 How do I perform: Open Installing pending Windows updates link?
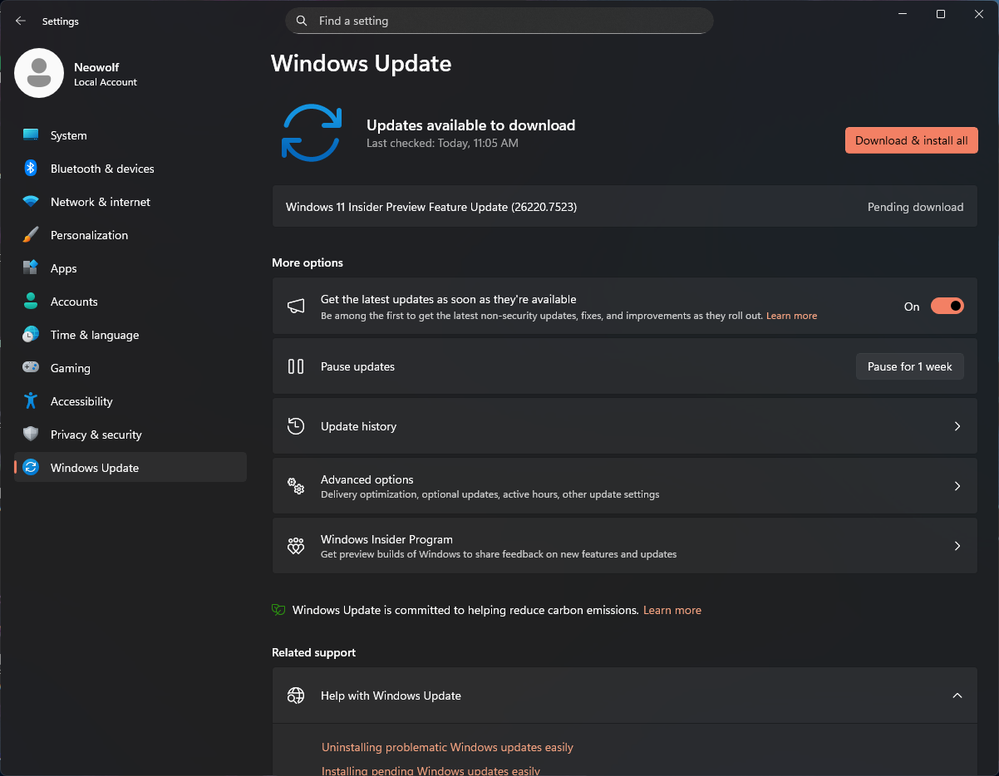[431, 771]
